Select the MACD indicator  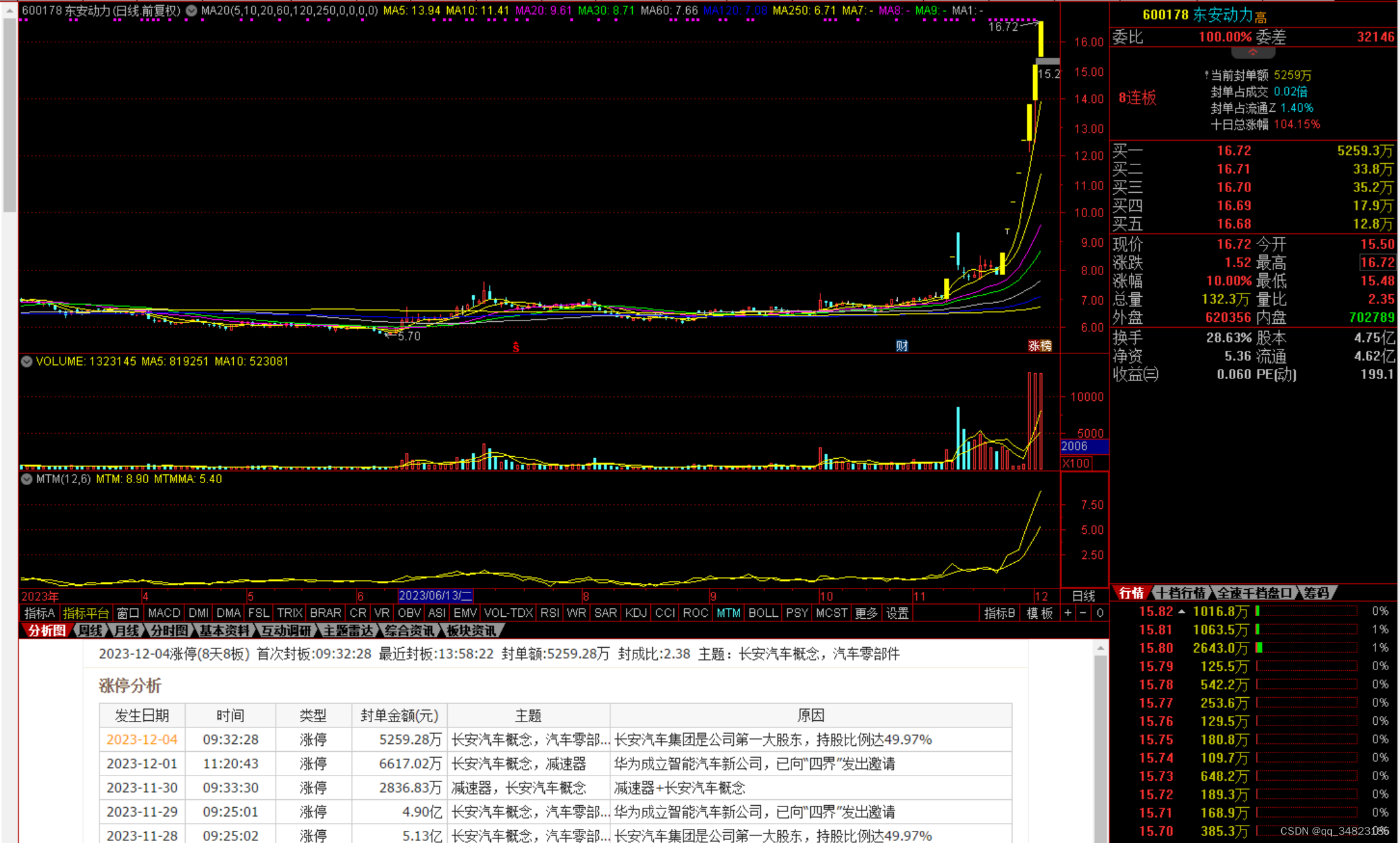tap(164, 613)
